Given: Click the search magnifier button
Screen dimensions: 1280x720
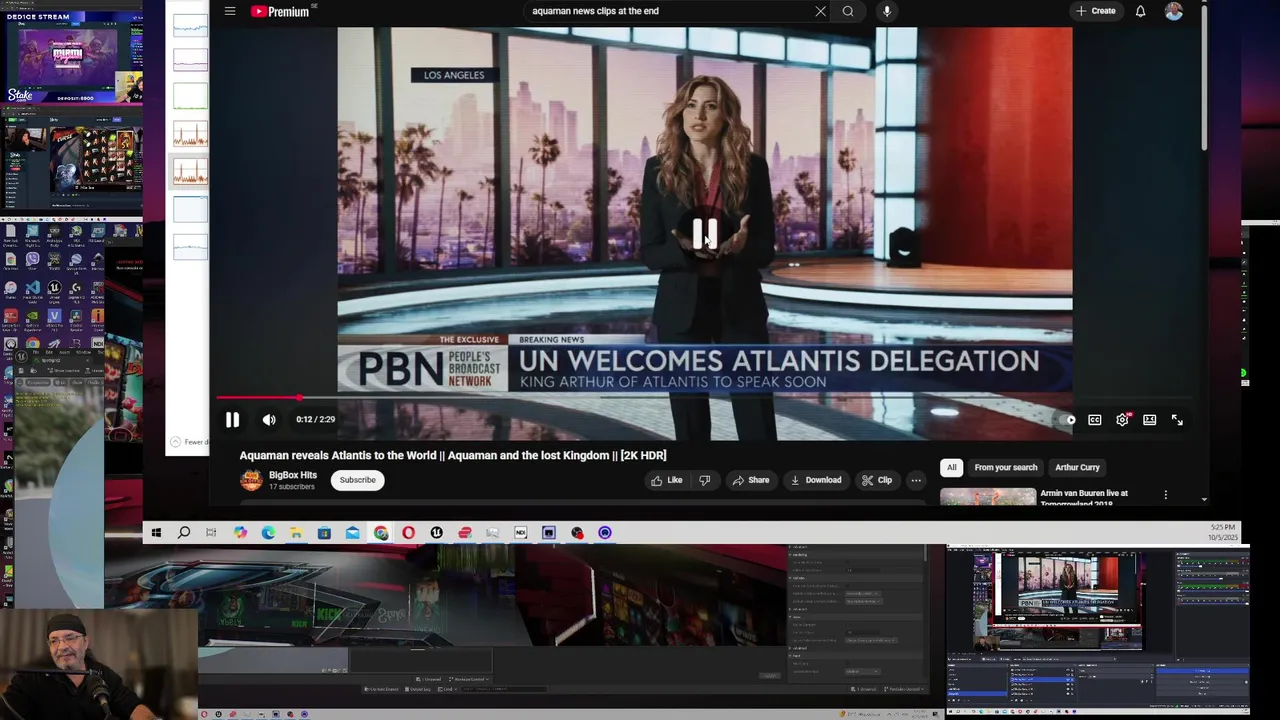Looking at the screenshot, I should [x=848, y=11].
